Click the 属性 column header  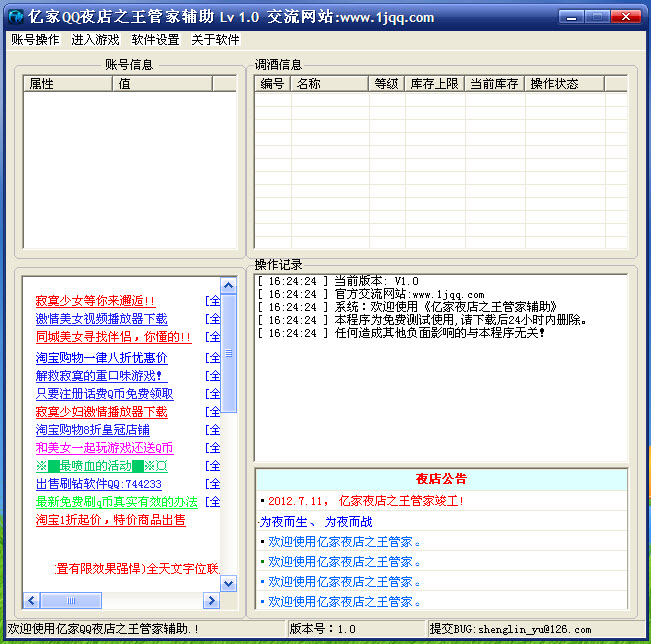coord(68,83)
